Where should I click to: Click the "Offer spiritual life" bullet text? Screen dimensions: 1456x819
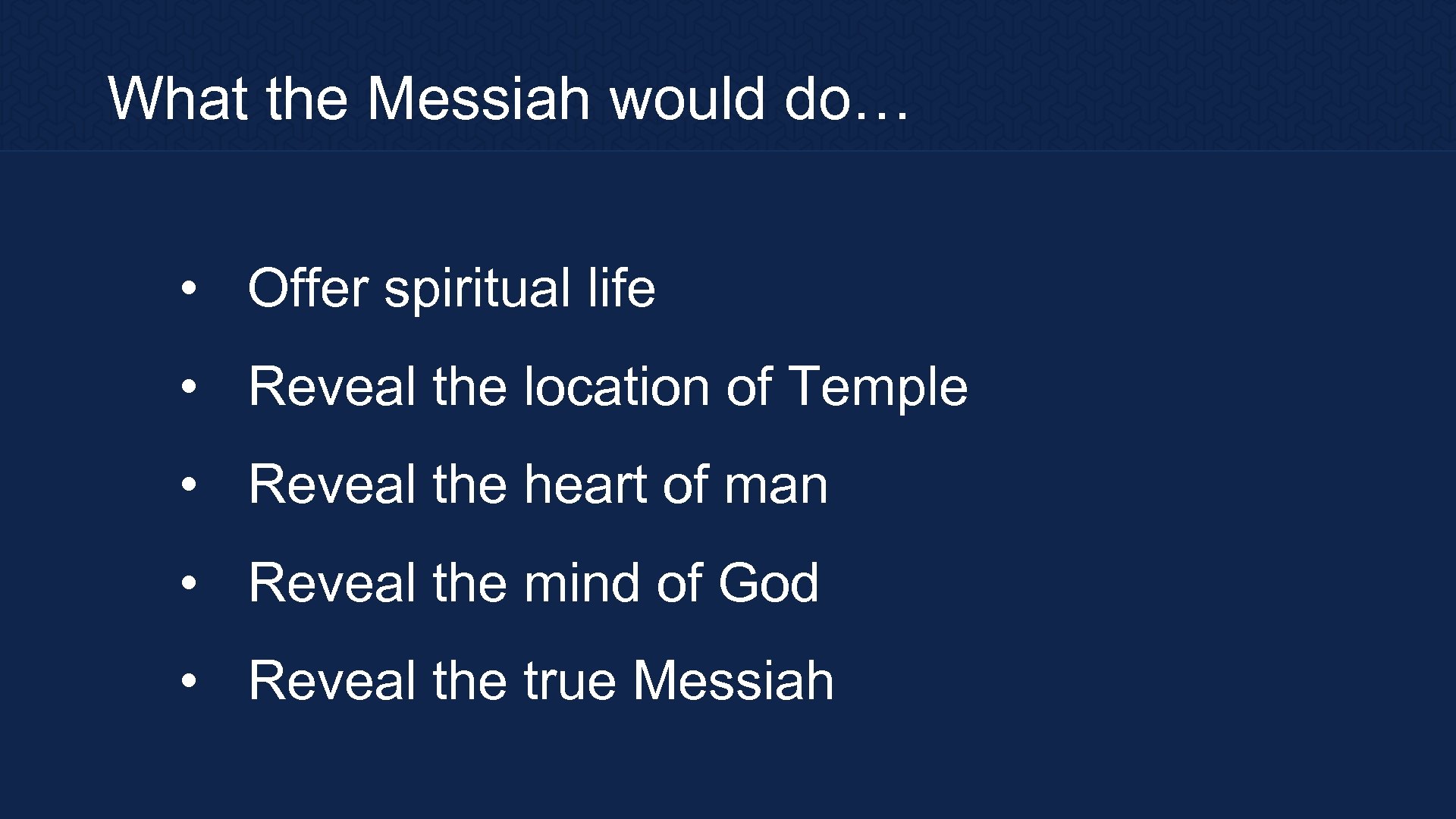tap(451, 289)
